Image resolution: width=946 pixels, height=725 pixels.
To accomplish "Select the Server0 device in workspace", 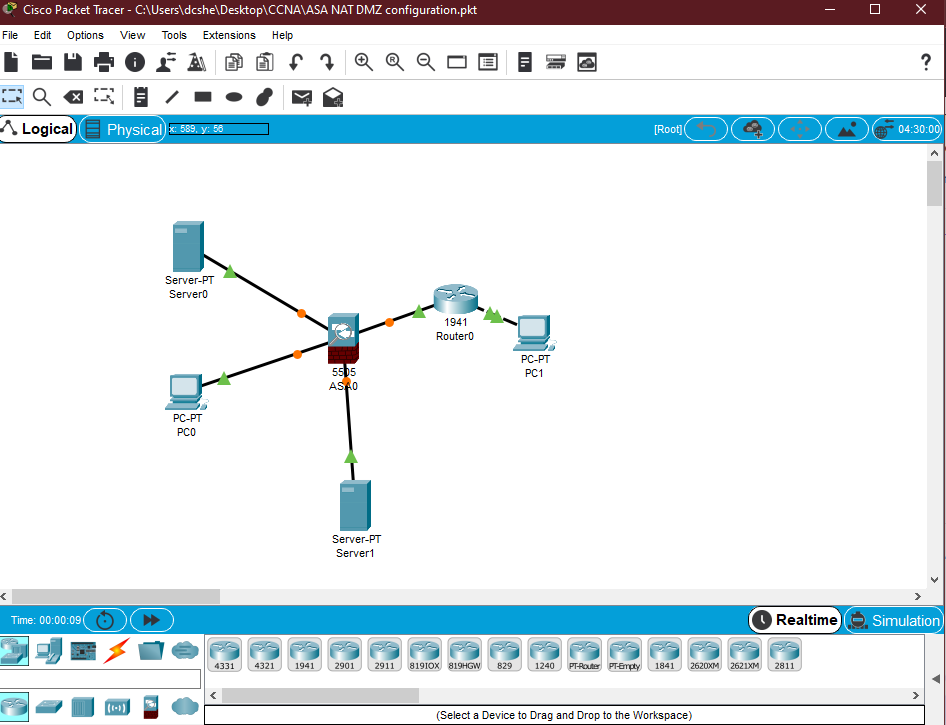I will click(188, 247).
